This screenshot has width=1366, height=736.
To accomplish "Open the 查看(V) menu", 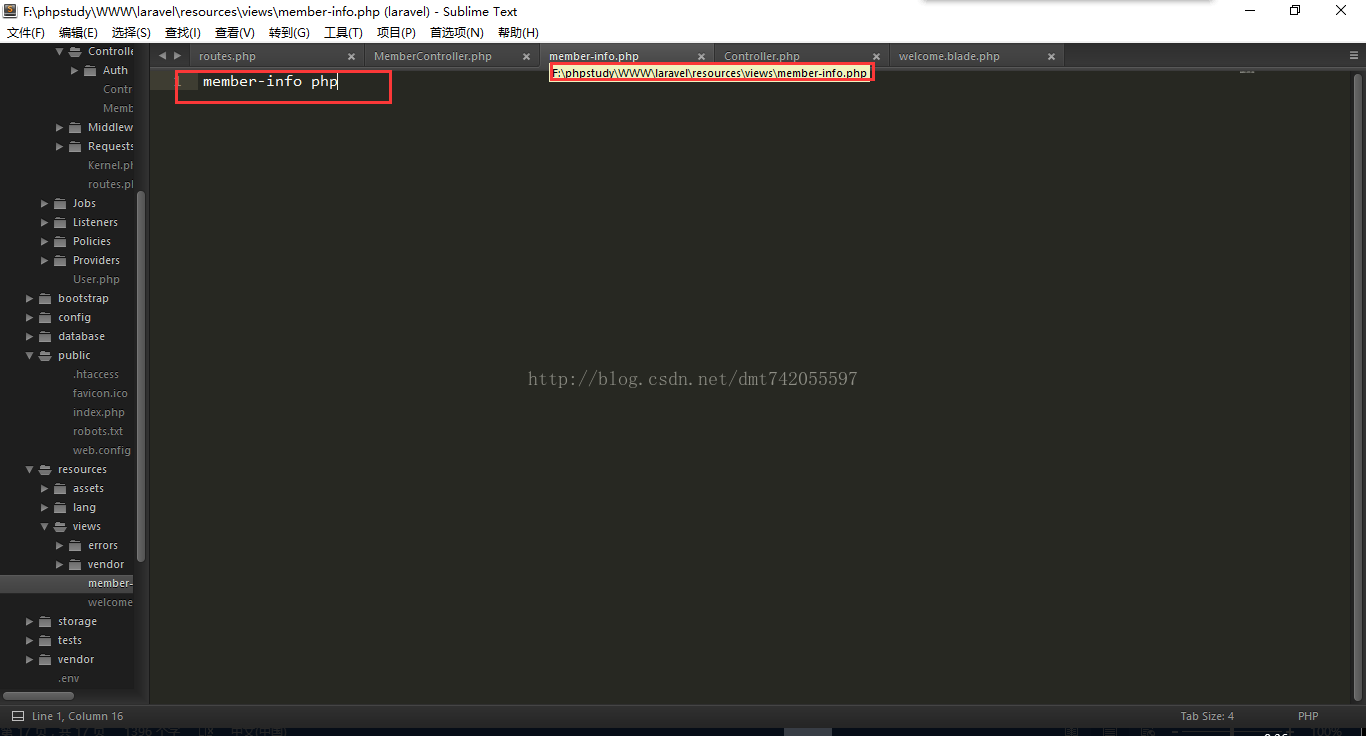I will click(x=235, y=33).
